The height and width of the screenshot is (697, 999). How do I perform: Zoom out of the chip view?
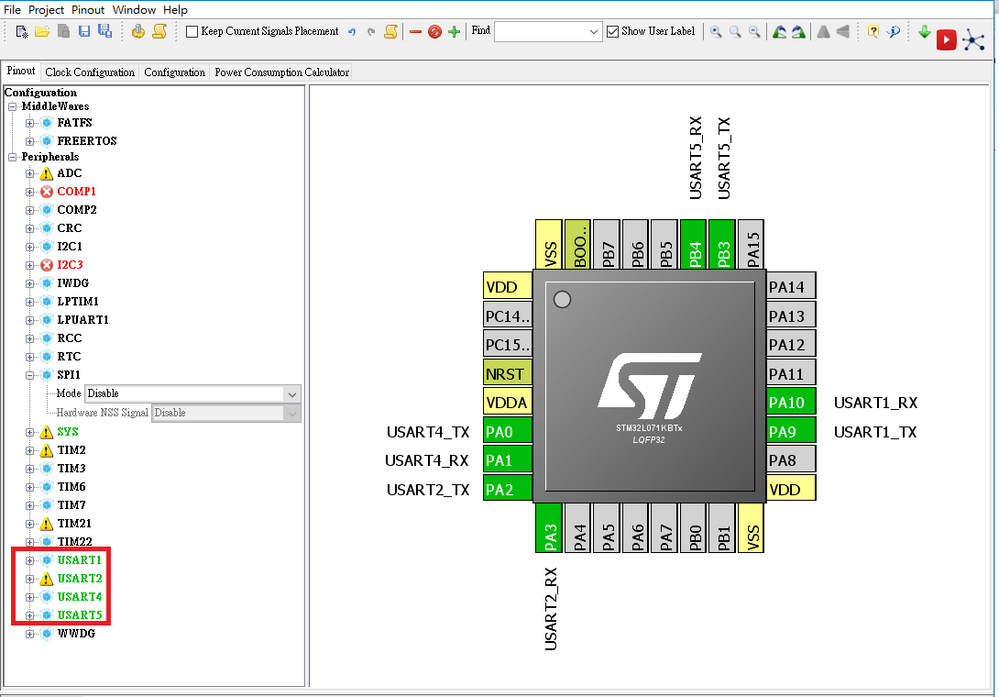[x=754, y=32]
